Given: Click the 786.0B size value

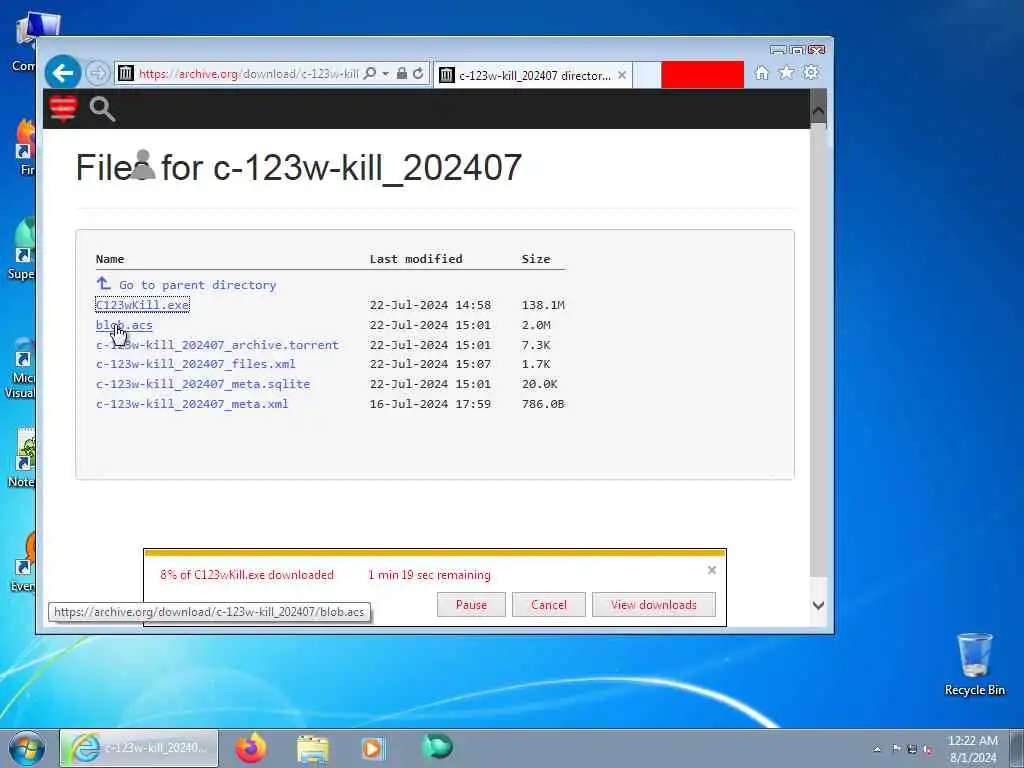Looking at the screenshot, I should click(543, 404).
